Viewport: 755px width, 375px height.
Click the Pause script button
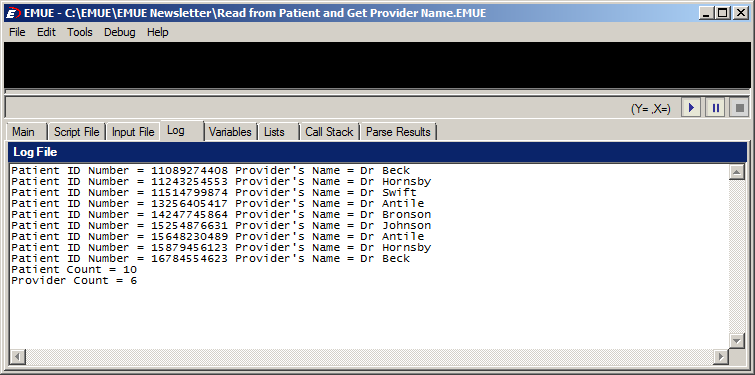point(715,108)
